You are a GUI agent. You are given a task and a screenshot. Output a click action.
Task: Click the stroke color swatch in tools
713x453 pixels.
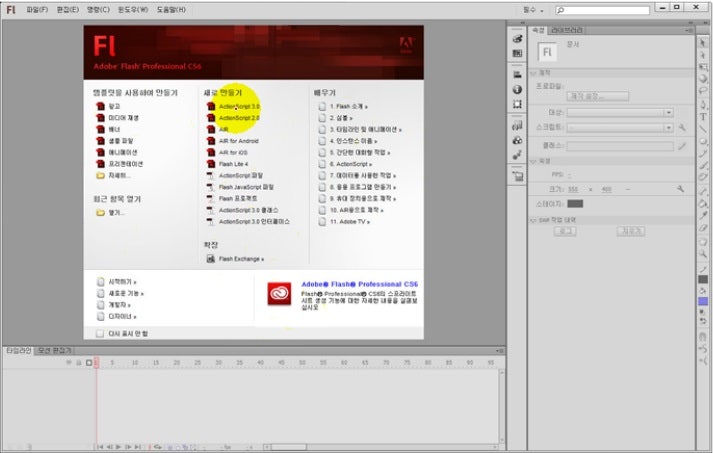click(703, 279)
